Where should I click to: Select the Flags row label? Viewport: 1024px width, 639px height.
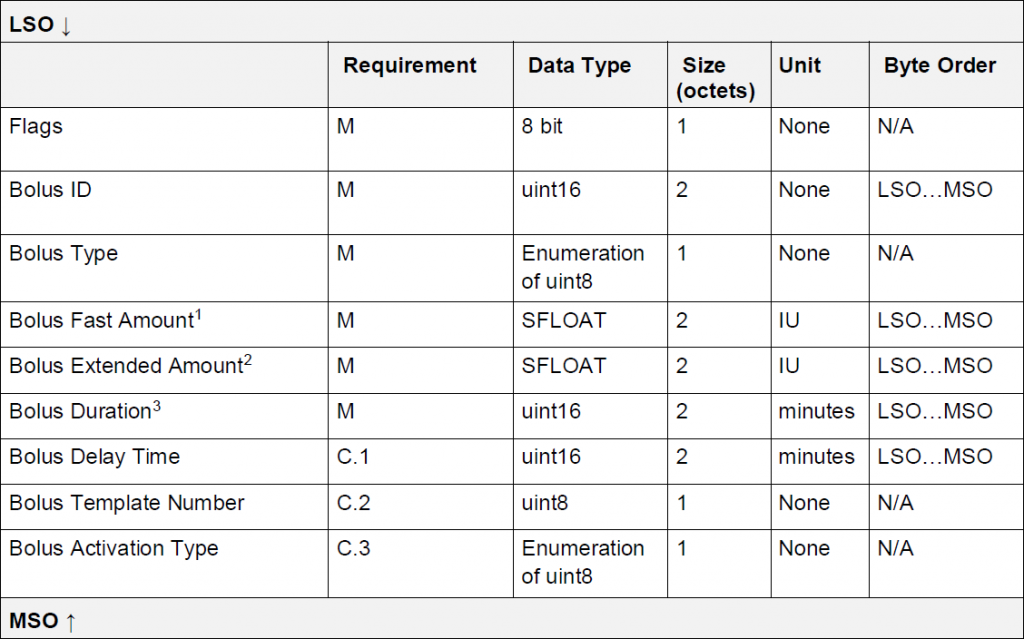coord(36,126)
